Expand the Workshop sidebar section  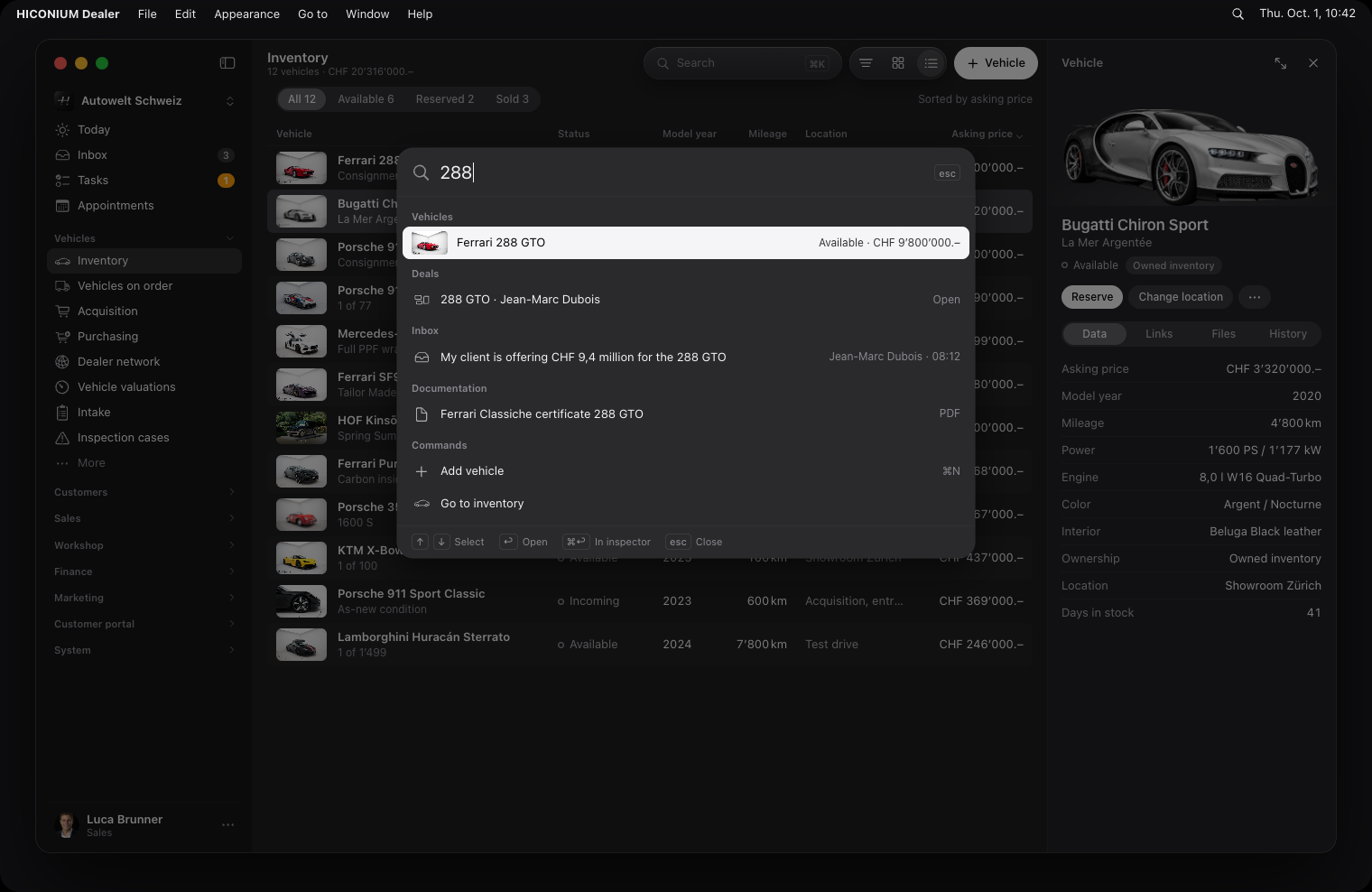144,545
